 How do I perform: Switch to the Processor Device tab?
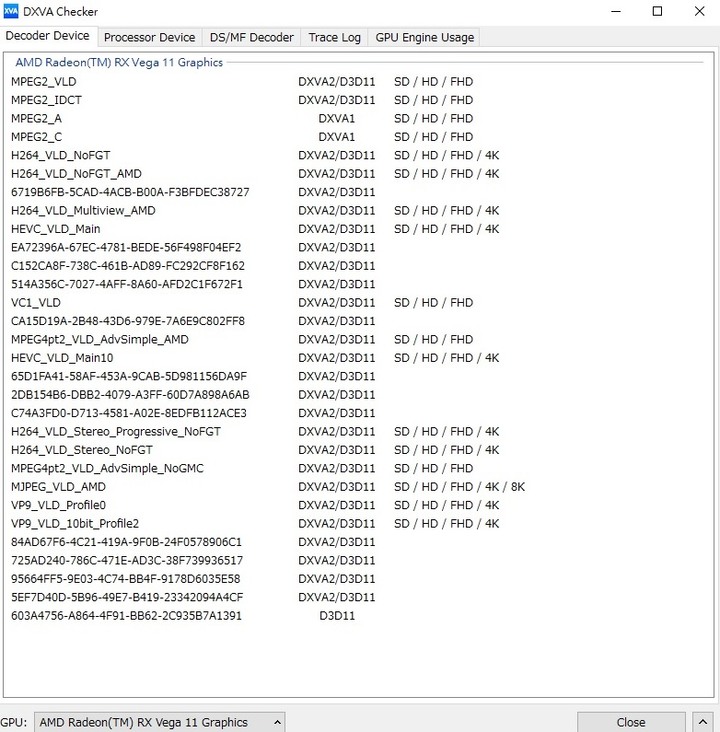(149, 37)
